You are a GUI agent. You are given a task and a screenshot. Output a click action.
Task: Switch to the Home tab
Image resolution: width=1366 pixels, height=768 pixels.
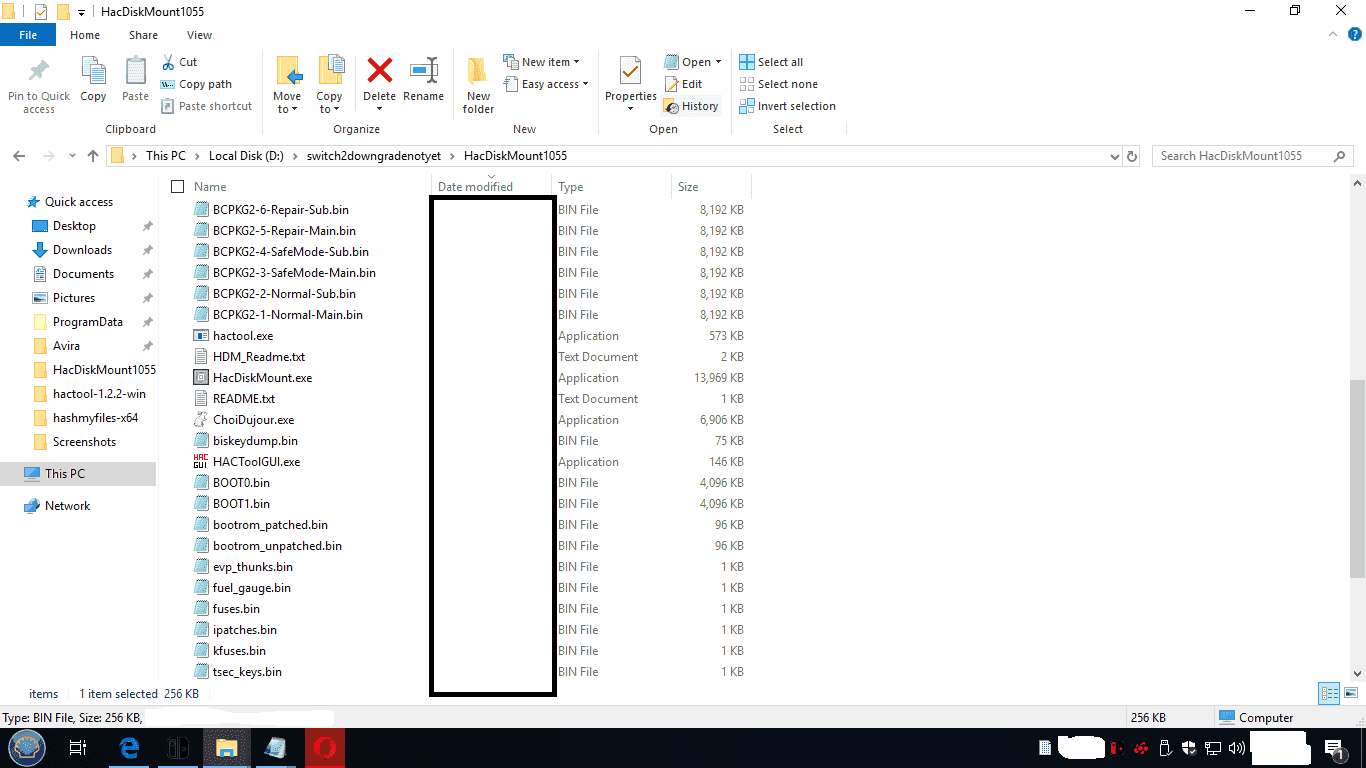click(85, 35)
